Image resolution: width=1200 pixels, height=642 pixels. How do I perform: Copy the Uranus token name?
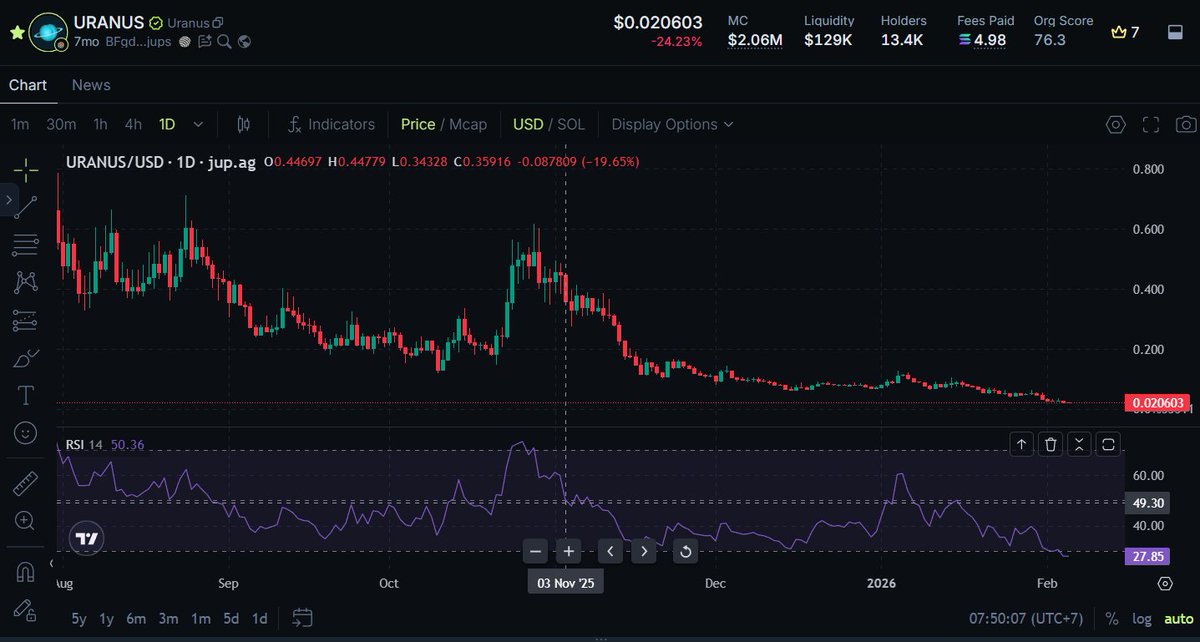(x=219, y=23)
